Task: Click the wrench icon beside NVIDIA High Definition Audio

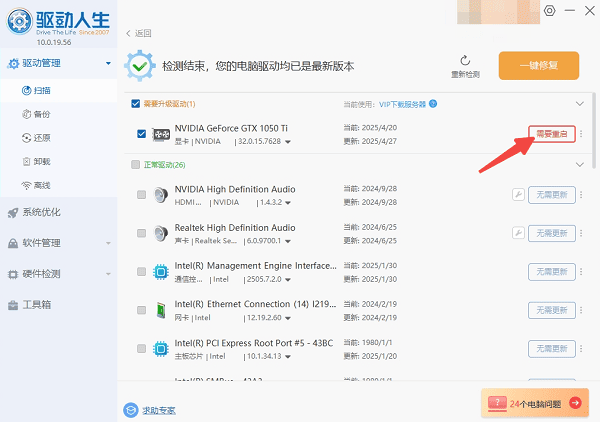Action: pos(518,195)
